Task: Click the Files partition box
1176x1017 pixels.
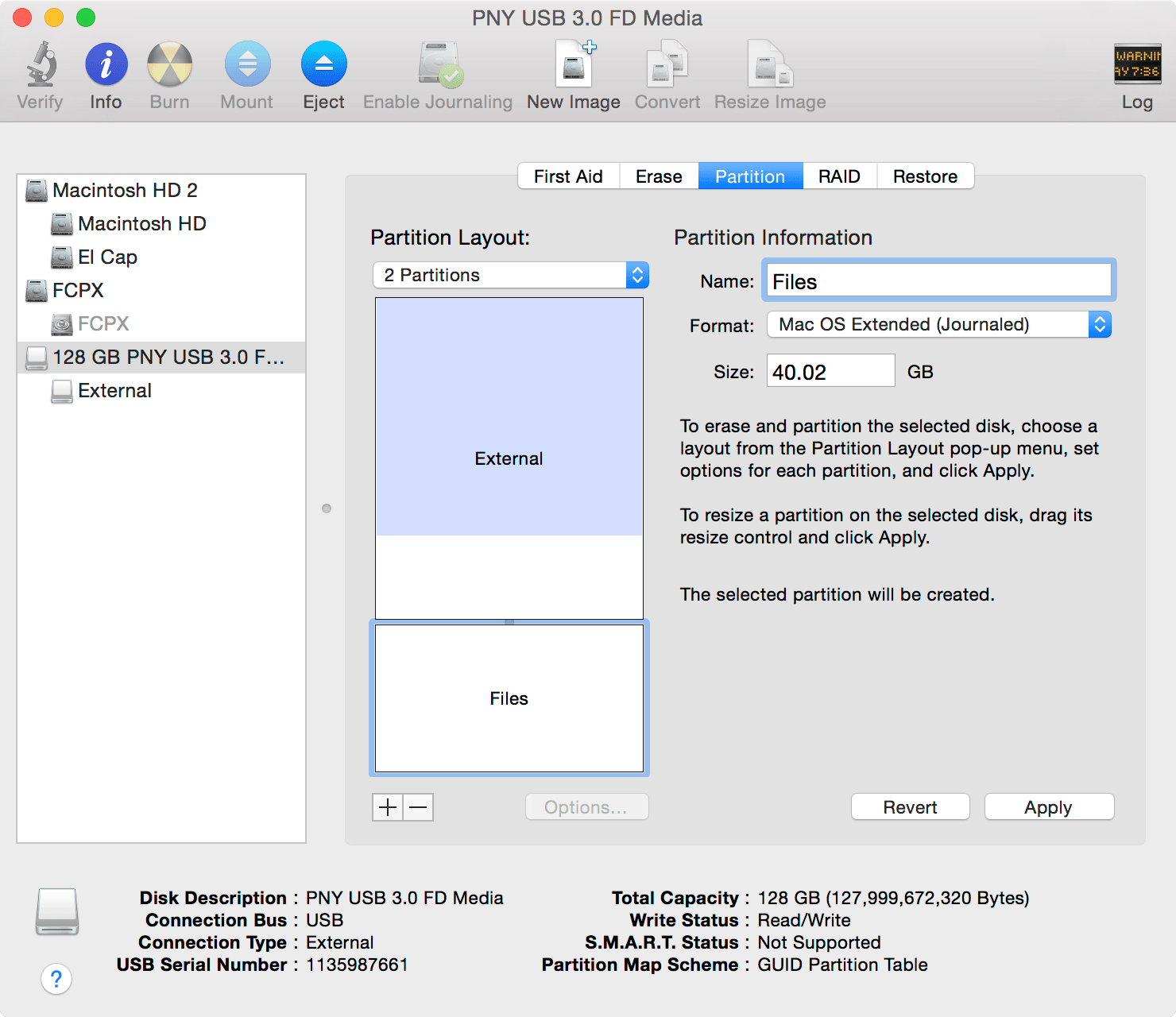Action: (x=509, y=698)
